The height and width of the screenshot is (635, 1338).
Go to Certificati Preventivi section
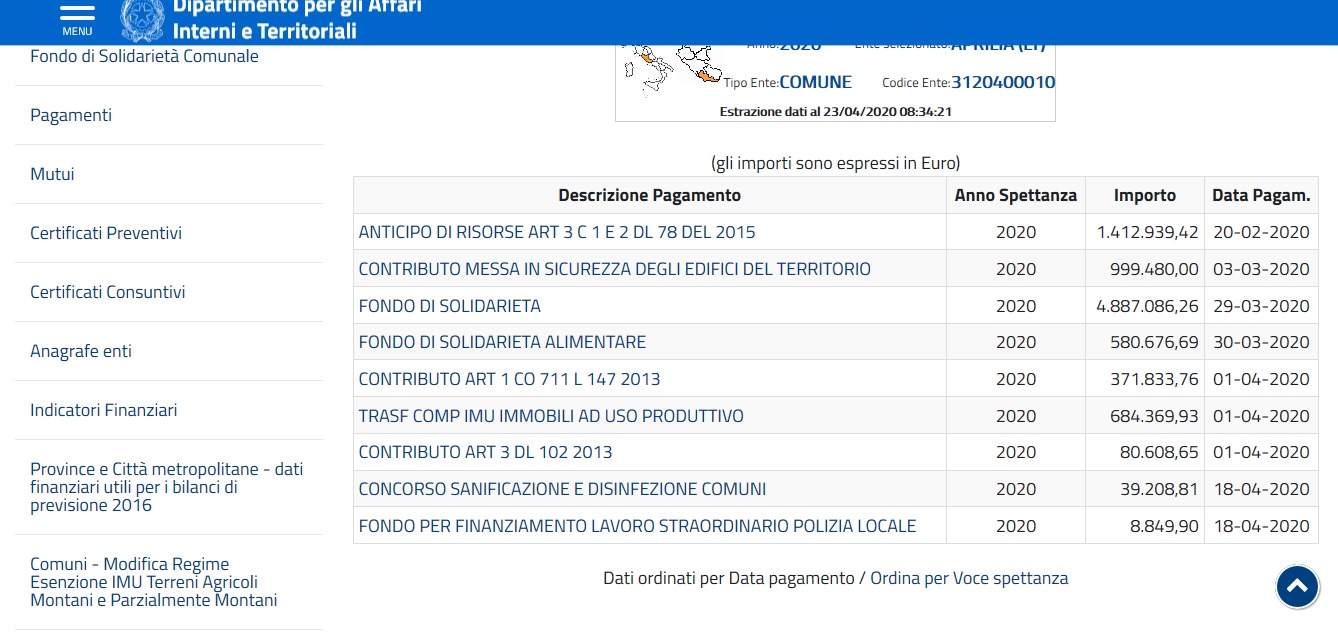[x=106, y=233]
